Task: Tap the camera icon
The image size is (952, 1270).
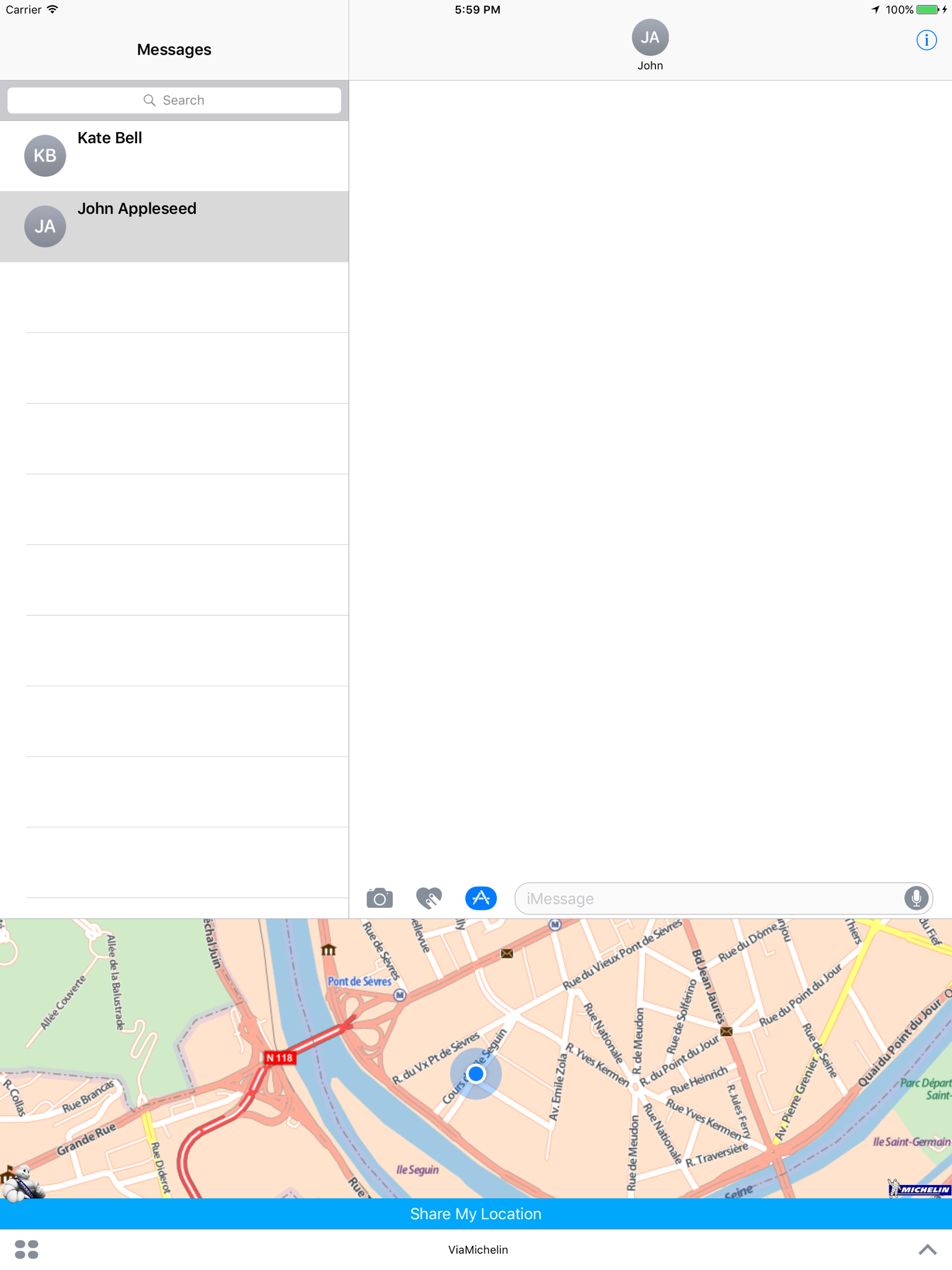Action: (380, 898)
